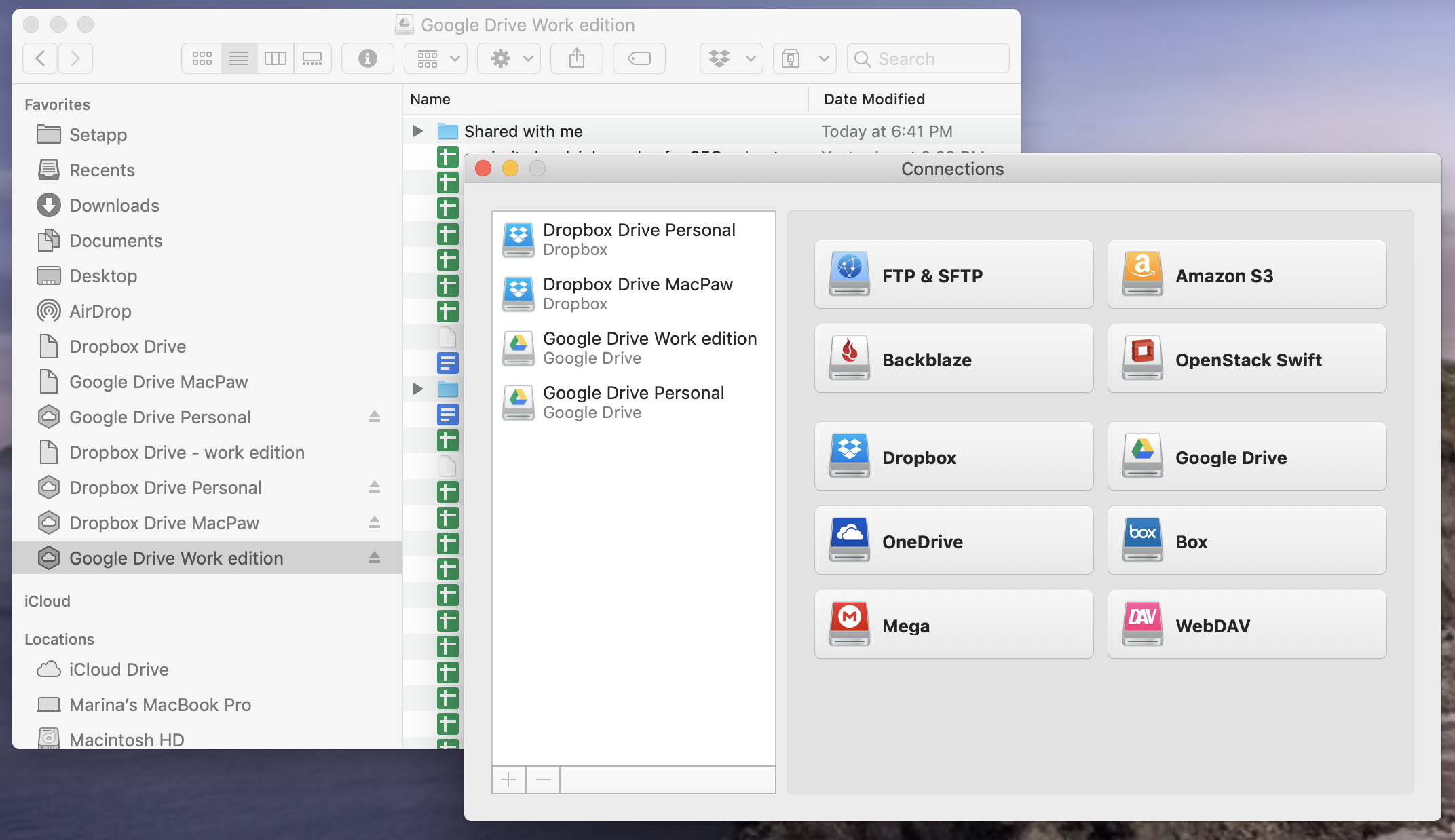Add an OpenStack Swift connection
The image size is (1455, 840).
pyautogui.click(x=1247, y=358)
